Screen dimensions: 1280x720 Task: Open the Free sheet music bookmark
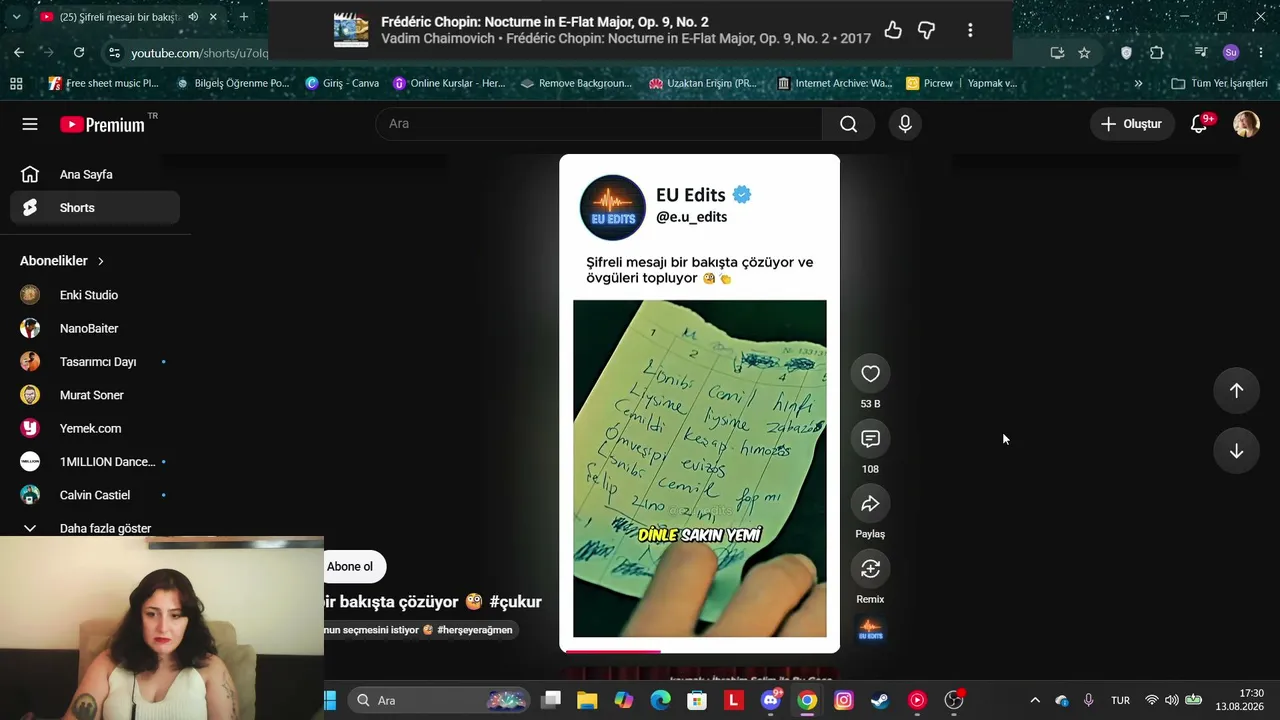103,83
